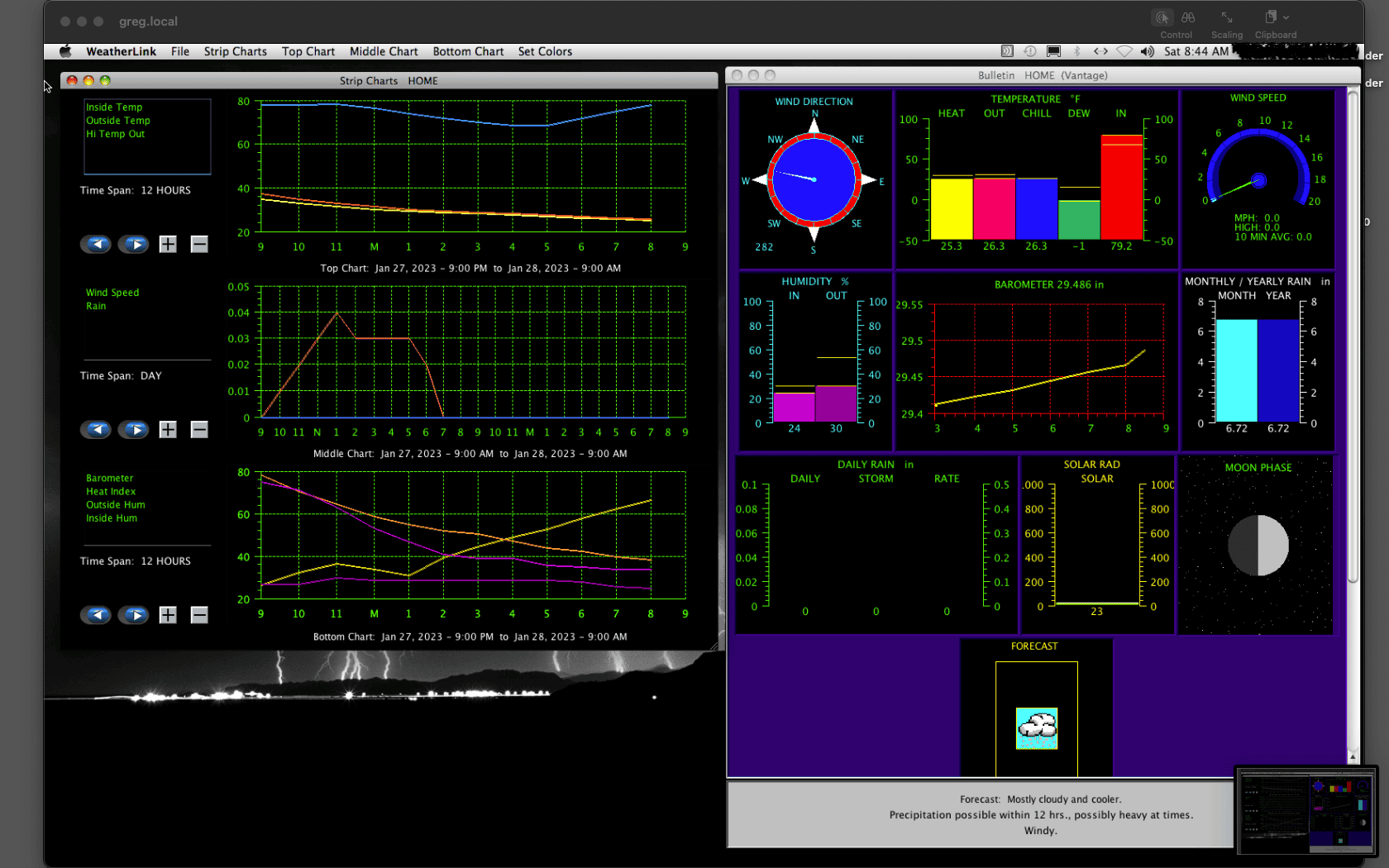
Task: Open the Wi-Fi status menu icon
Action: pos(1124,51)
